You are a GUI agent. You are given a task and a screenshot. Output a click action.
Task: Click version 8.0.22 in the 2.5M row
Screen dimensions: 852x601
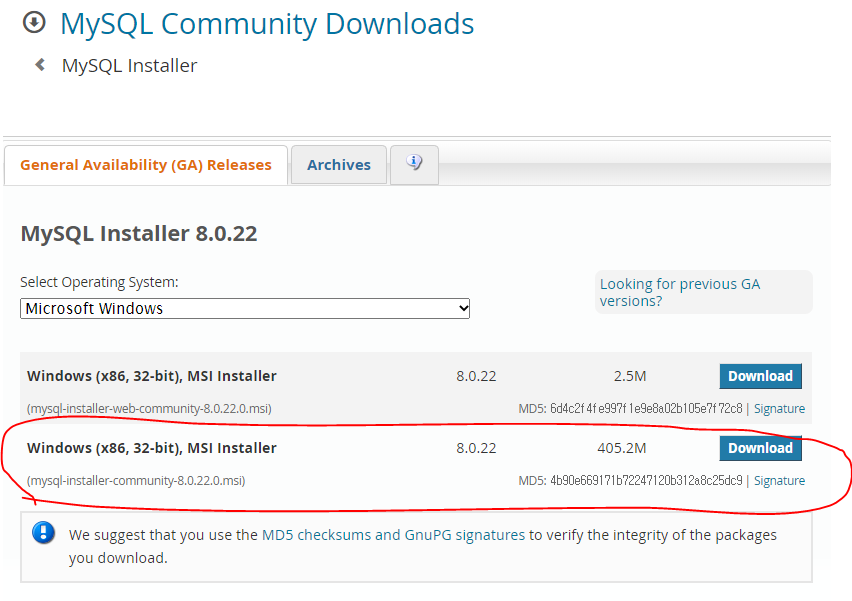point(476,376)
